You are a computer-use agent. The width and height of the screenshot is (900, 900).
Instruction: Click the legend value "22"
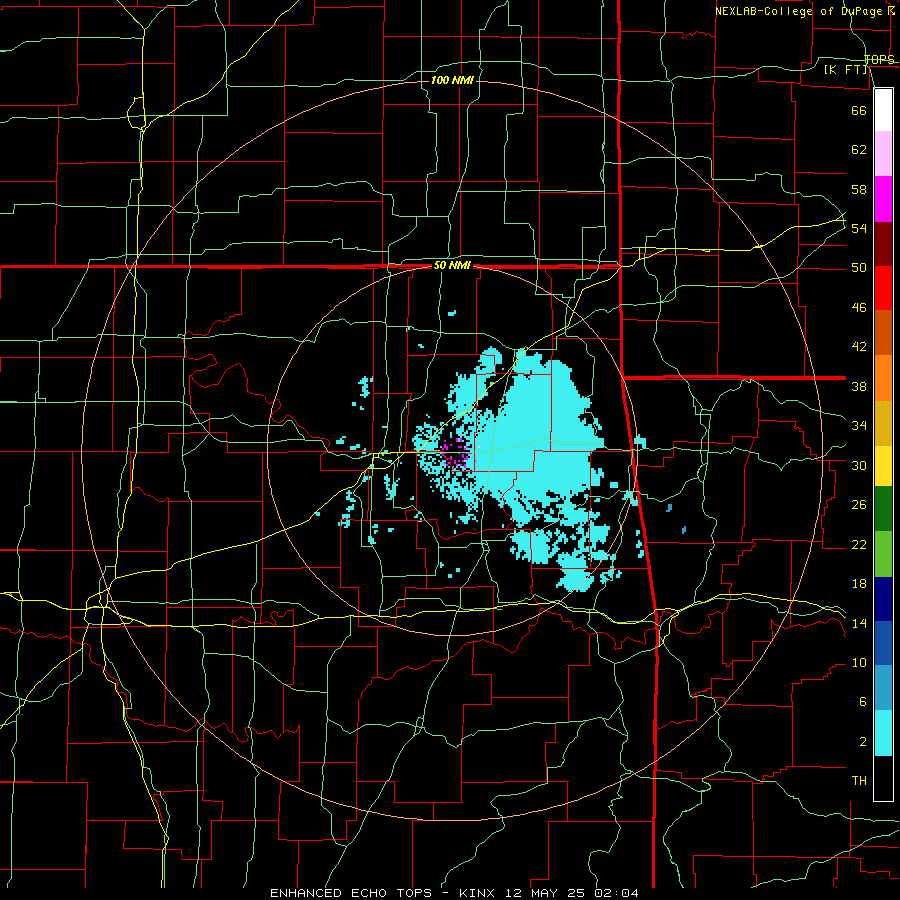tap(859, 544)
